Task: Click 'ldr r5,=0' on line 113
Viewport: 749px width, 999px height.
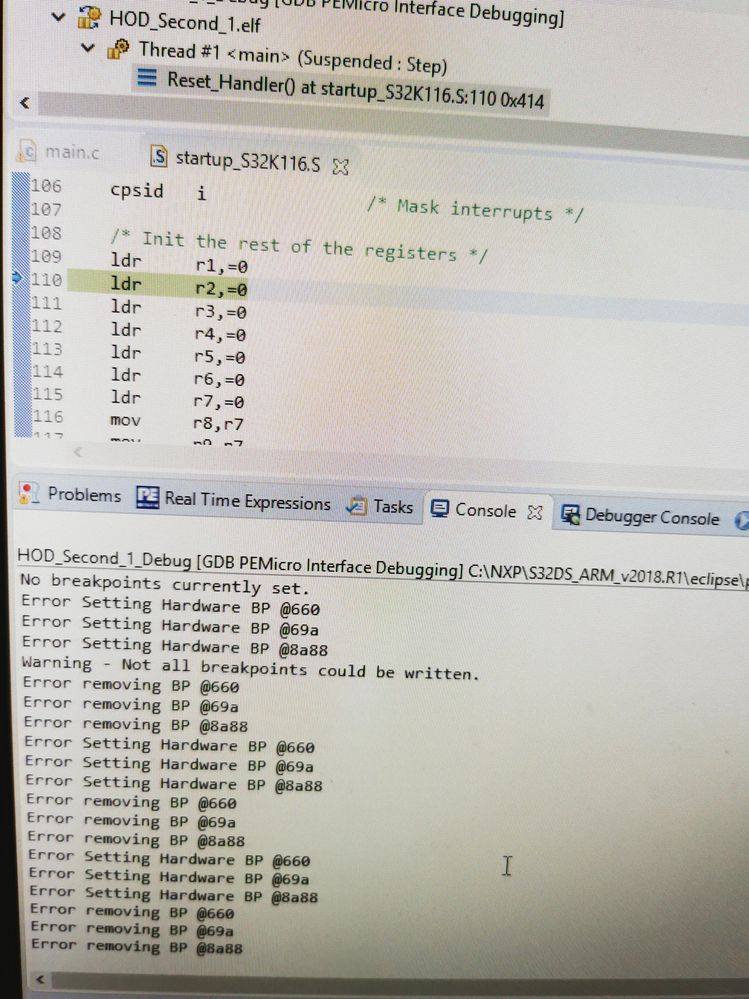Action: [x=178, y=354]
